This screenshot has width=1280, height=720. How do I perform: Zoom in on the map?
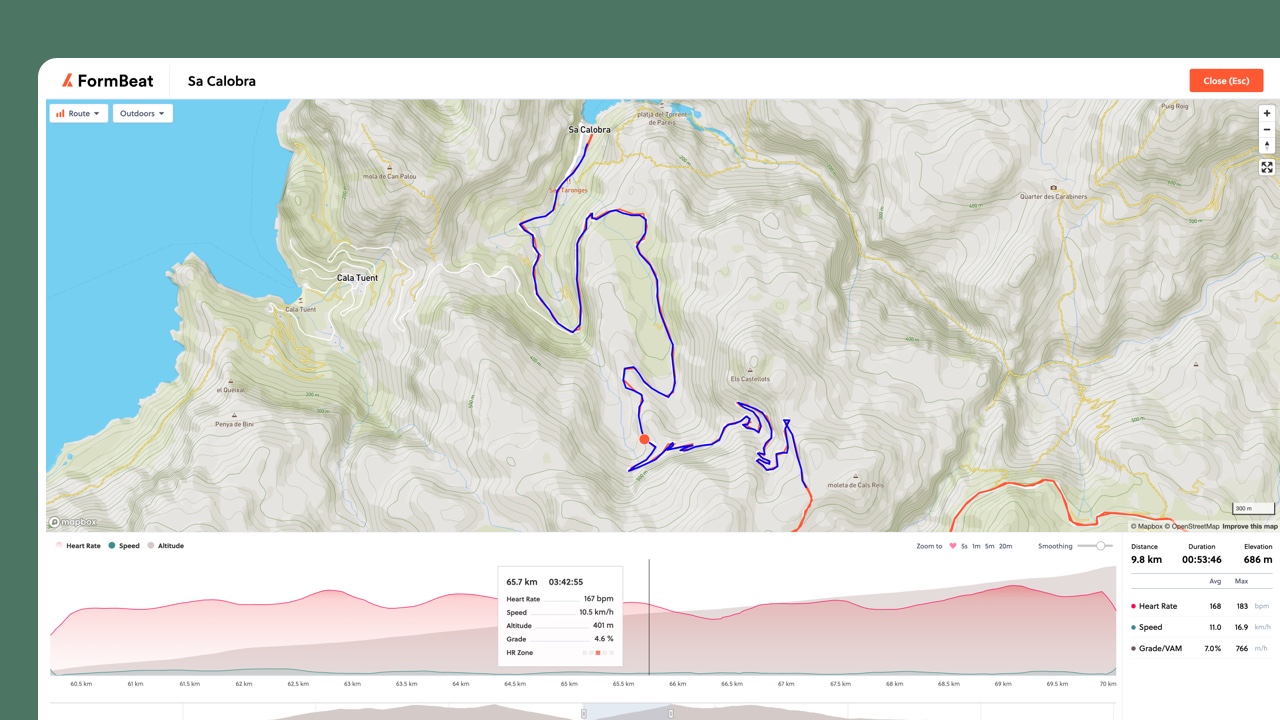pyautogui.click(x=1267, y=113)
